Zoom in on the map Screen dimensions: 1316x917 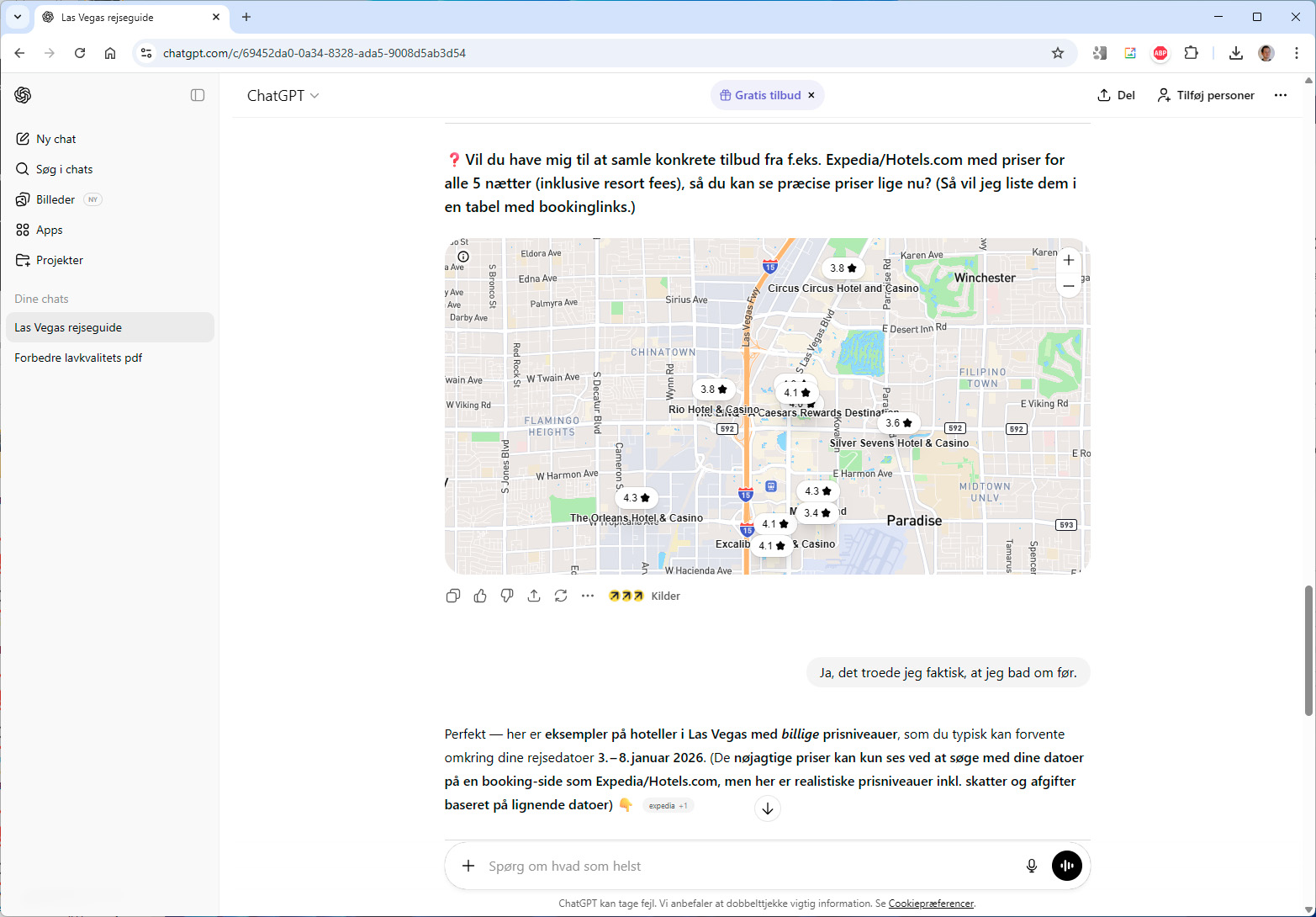point(1069,260)
